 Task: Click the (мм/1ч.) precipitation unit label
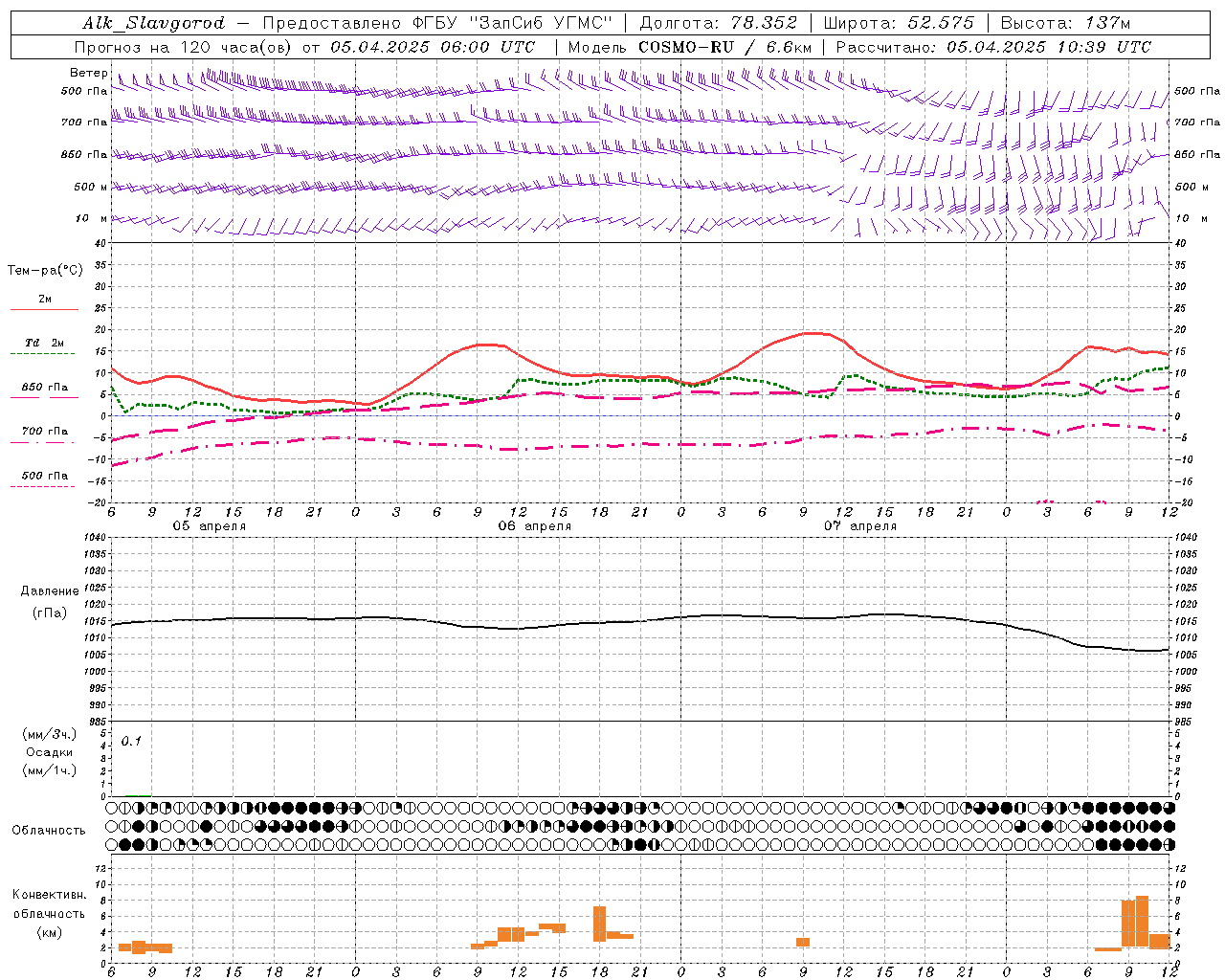50,770
